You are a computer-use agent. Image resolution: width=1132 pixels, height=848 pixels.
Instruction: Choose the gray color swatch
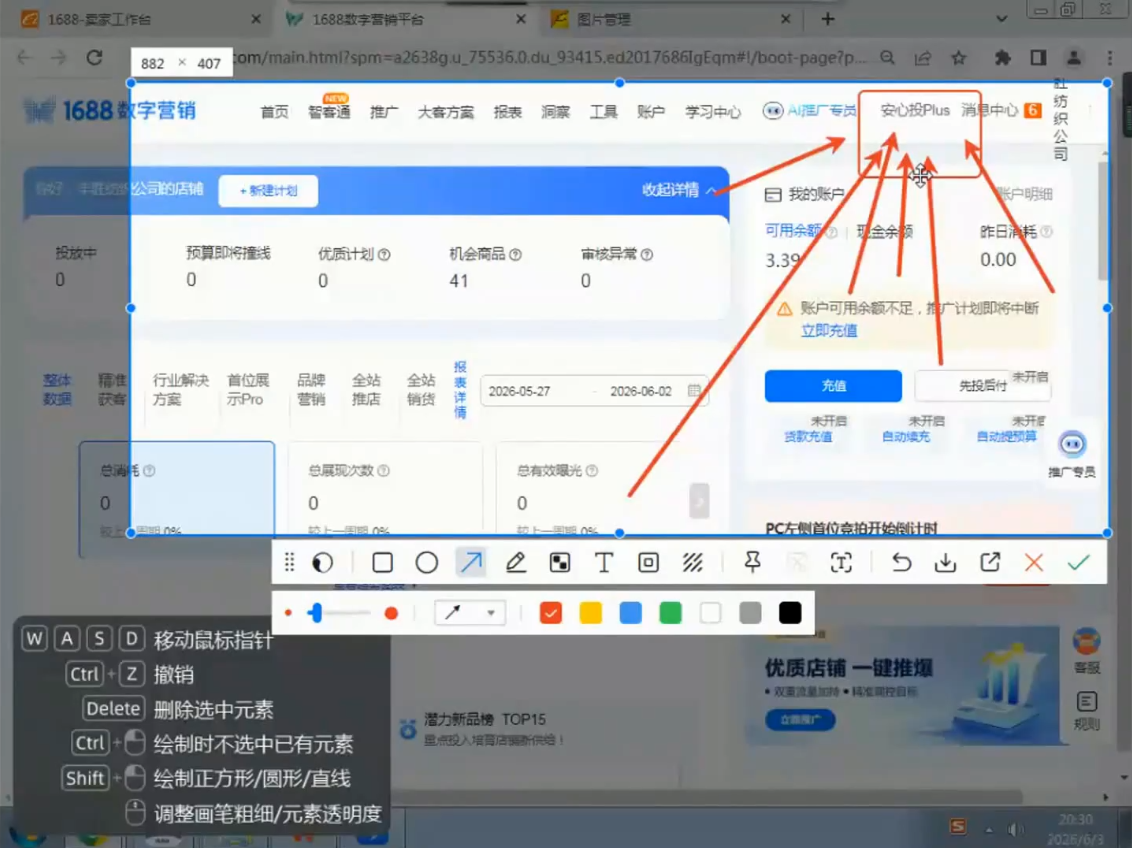pos(750,613)
